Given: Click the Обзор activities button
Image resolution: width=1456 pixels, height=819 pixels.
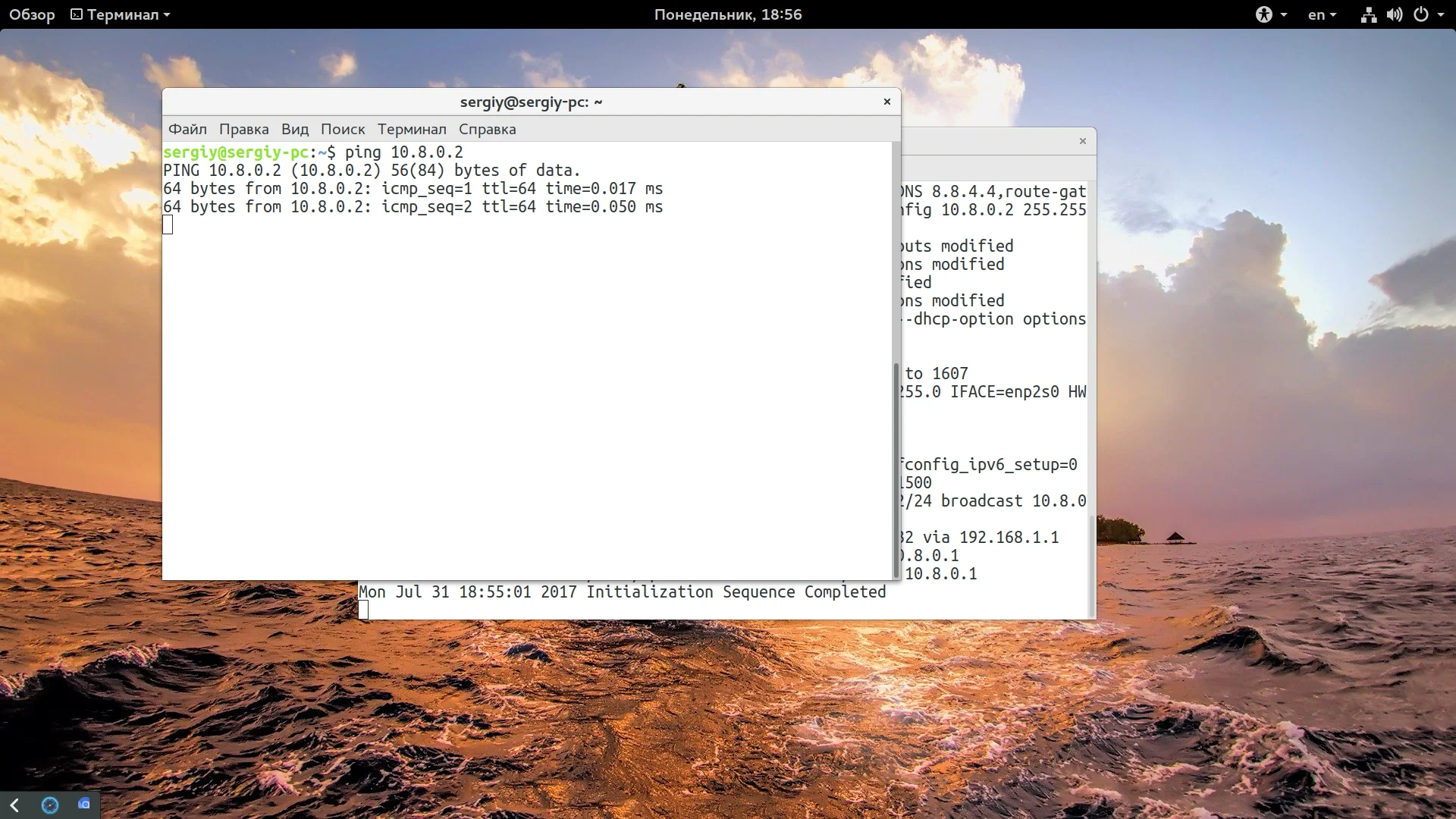Looking at the screenshot, I should pyautogui.click(x=32, y=14).
